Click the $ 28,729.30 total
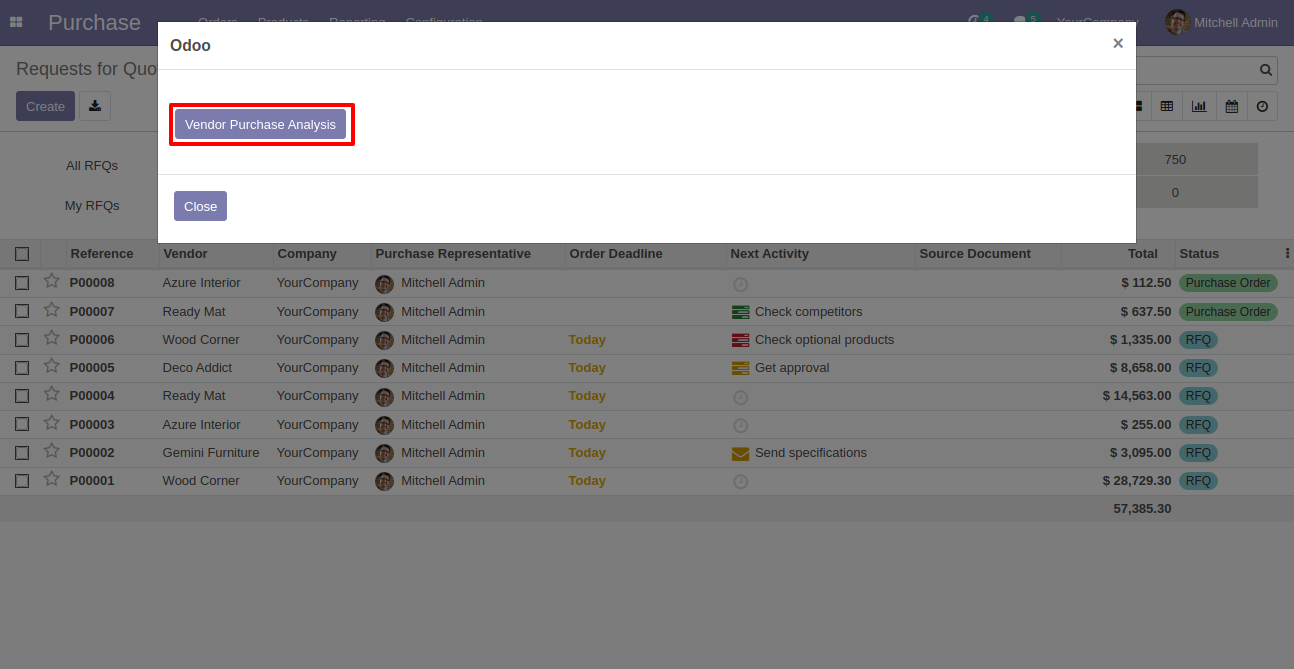This screenshot has height=669, width=1294. [1137, 481]
